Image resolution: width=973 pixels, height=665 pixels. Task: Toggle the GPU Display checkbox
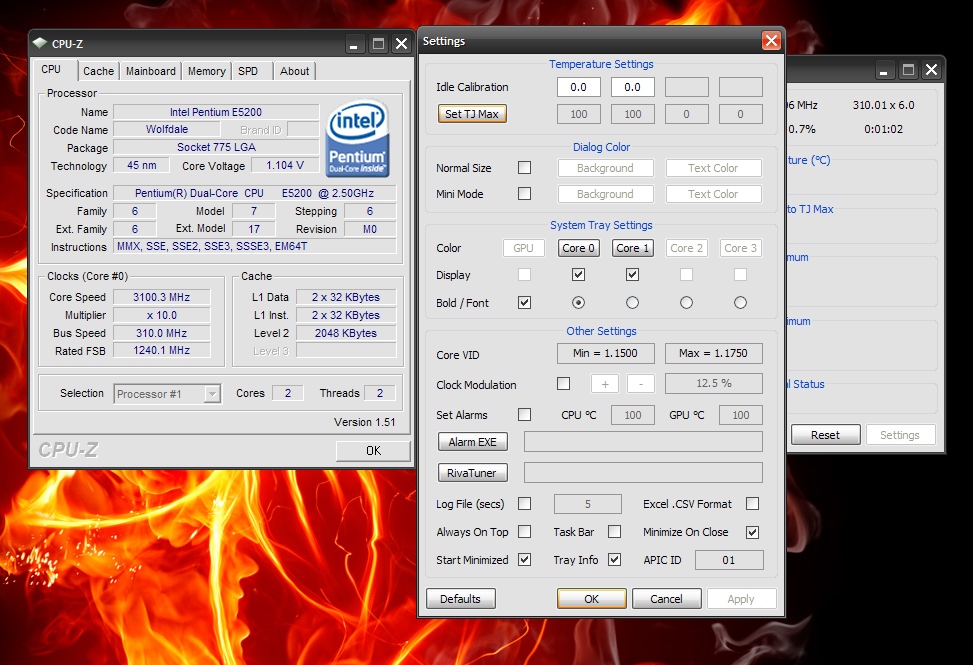[x=524, y=274]
